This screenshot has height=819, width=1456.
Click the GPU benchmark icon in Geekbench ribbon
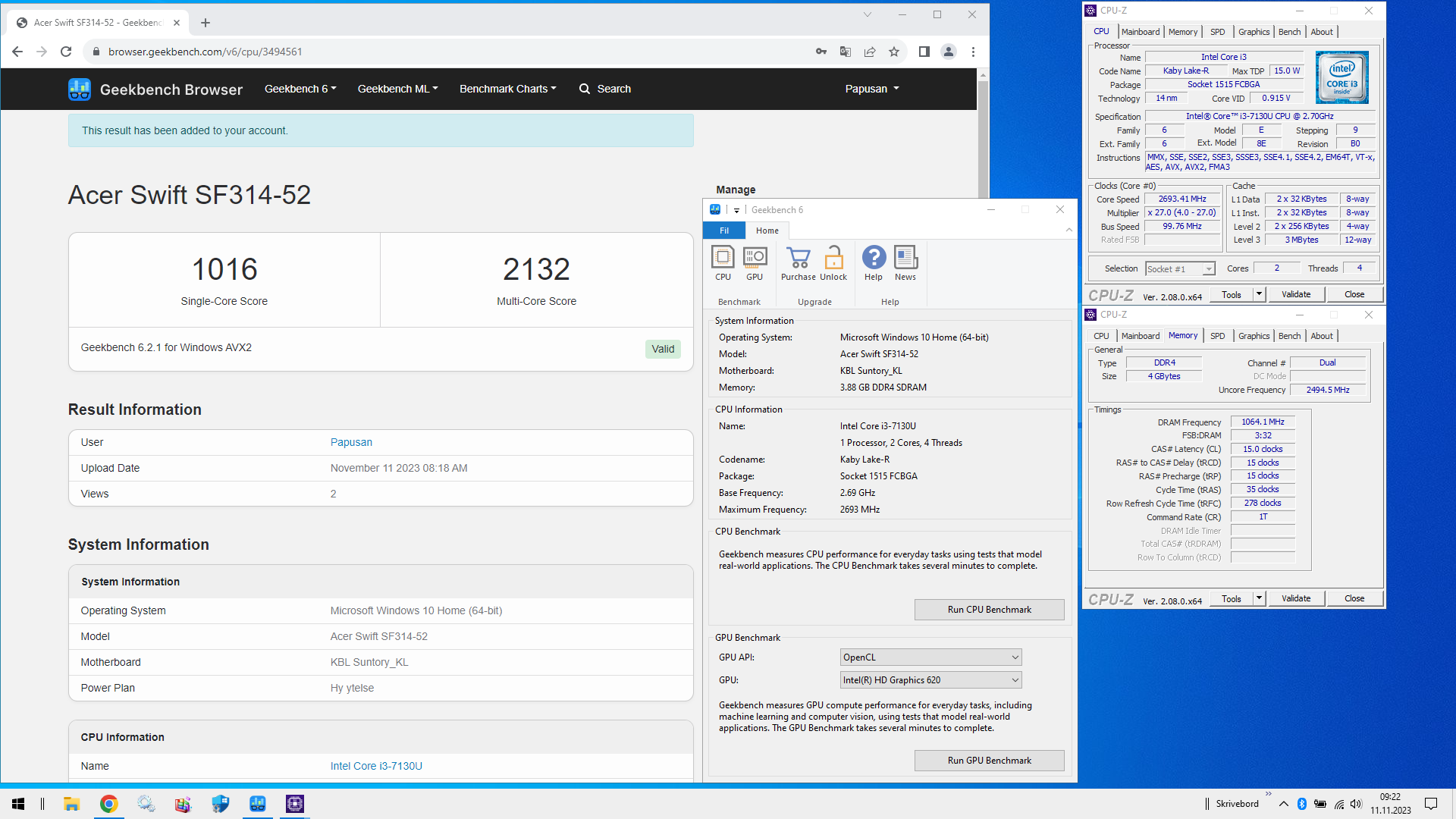click(755, 263)
